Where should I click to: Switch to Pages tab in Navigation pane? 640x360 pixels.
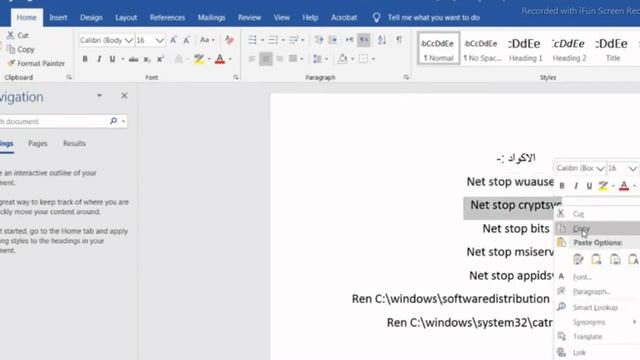coord(38,144)
